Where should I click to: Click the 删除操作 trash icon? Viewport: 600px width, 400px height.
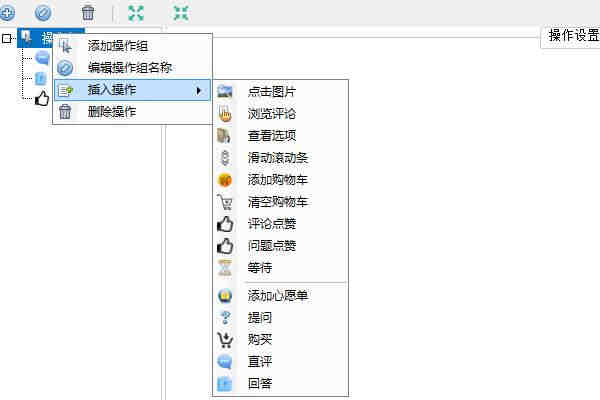[65, 112]
